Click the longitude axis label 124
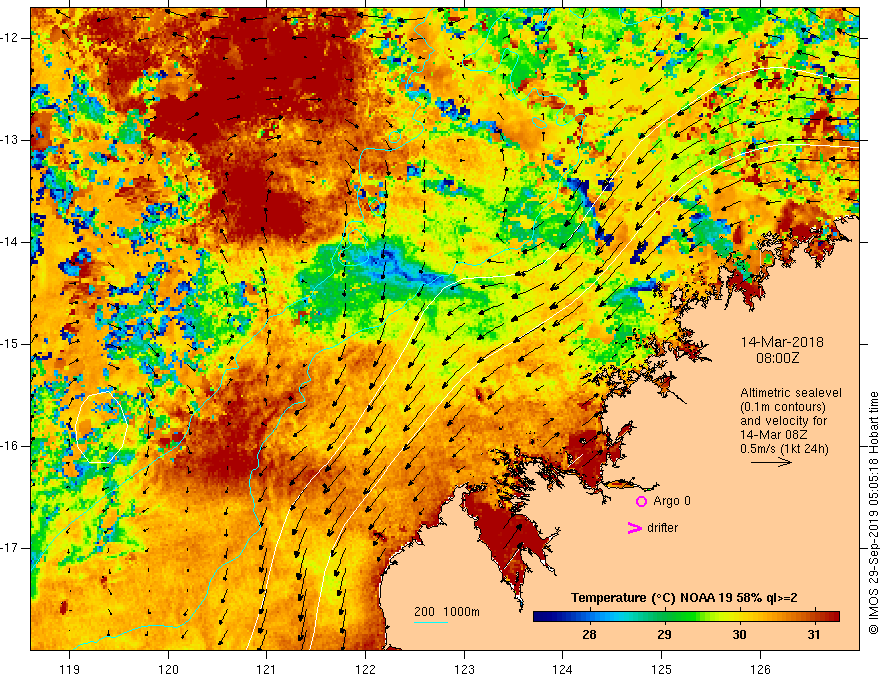The image size is (880, 680). [562, 669]
